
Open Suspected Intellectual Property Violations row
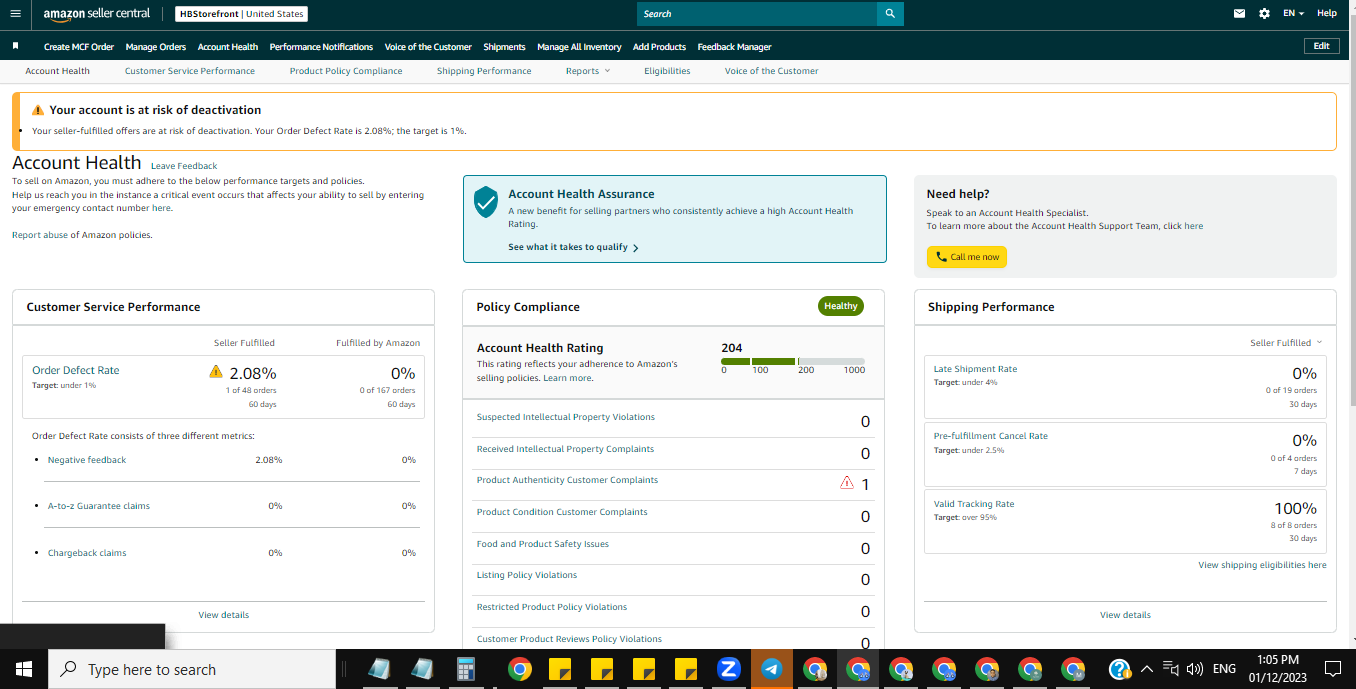(674, 421)
